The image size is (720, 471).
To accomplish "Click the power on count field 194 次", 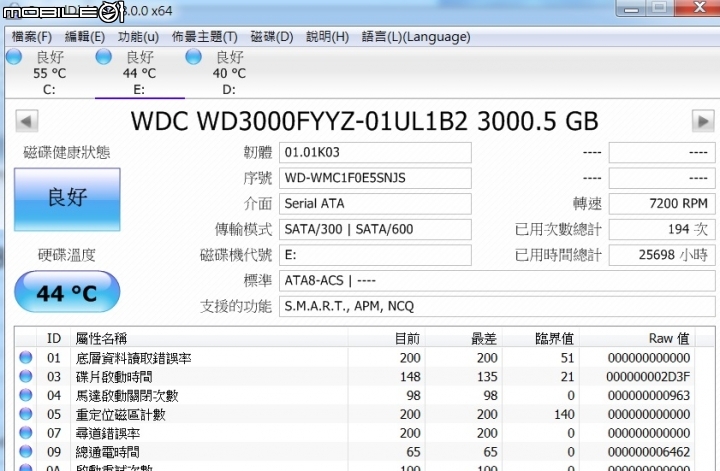I will coord(662,229).
